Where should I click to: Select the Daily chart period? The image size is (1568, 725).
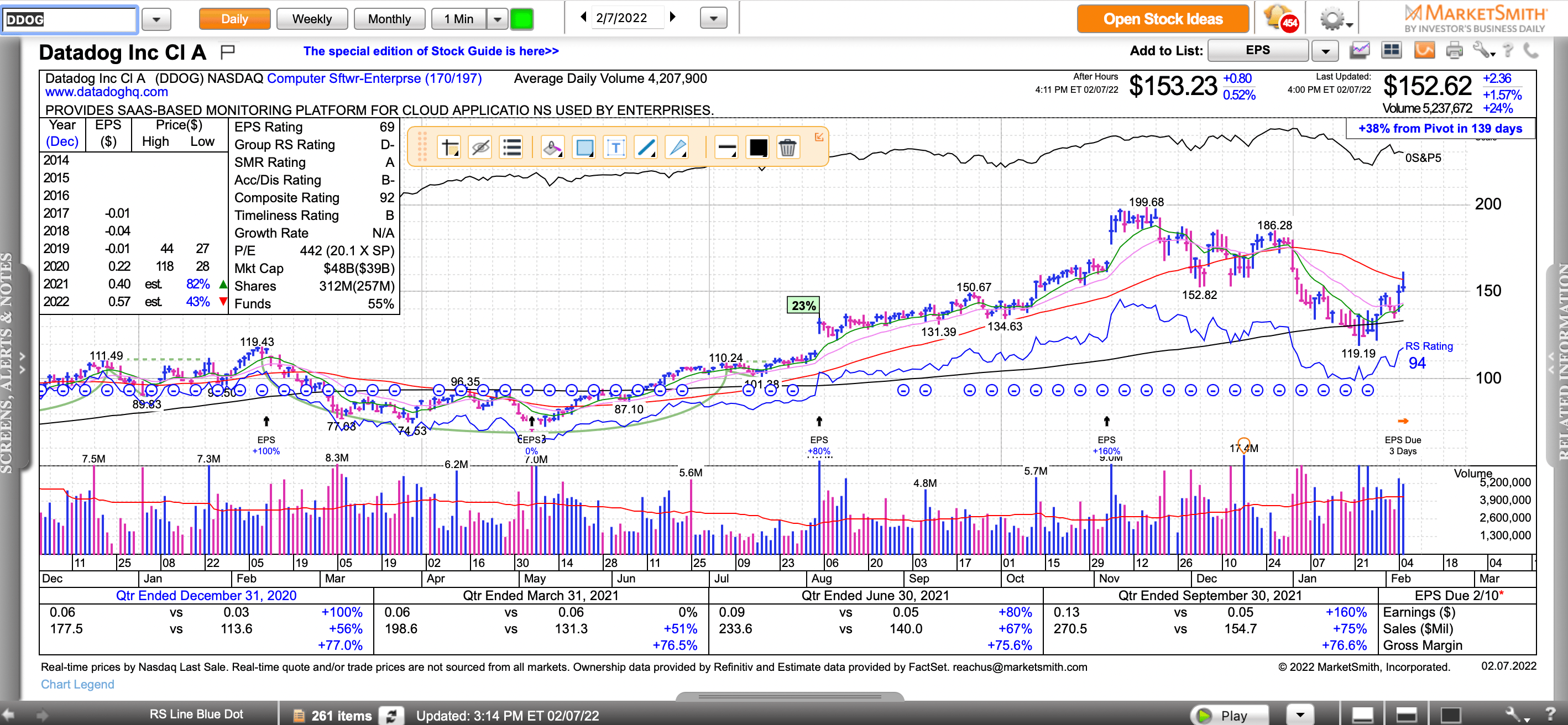(234, 19)
